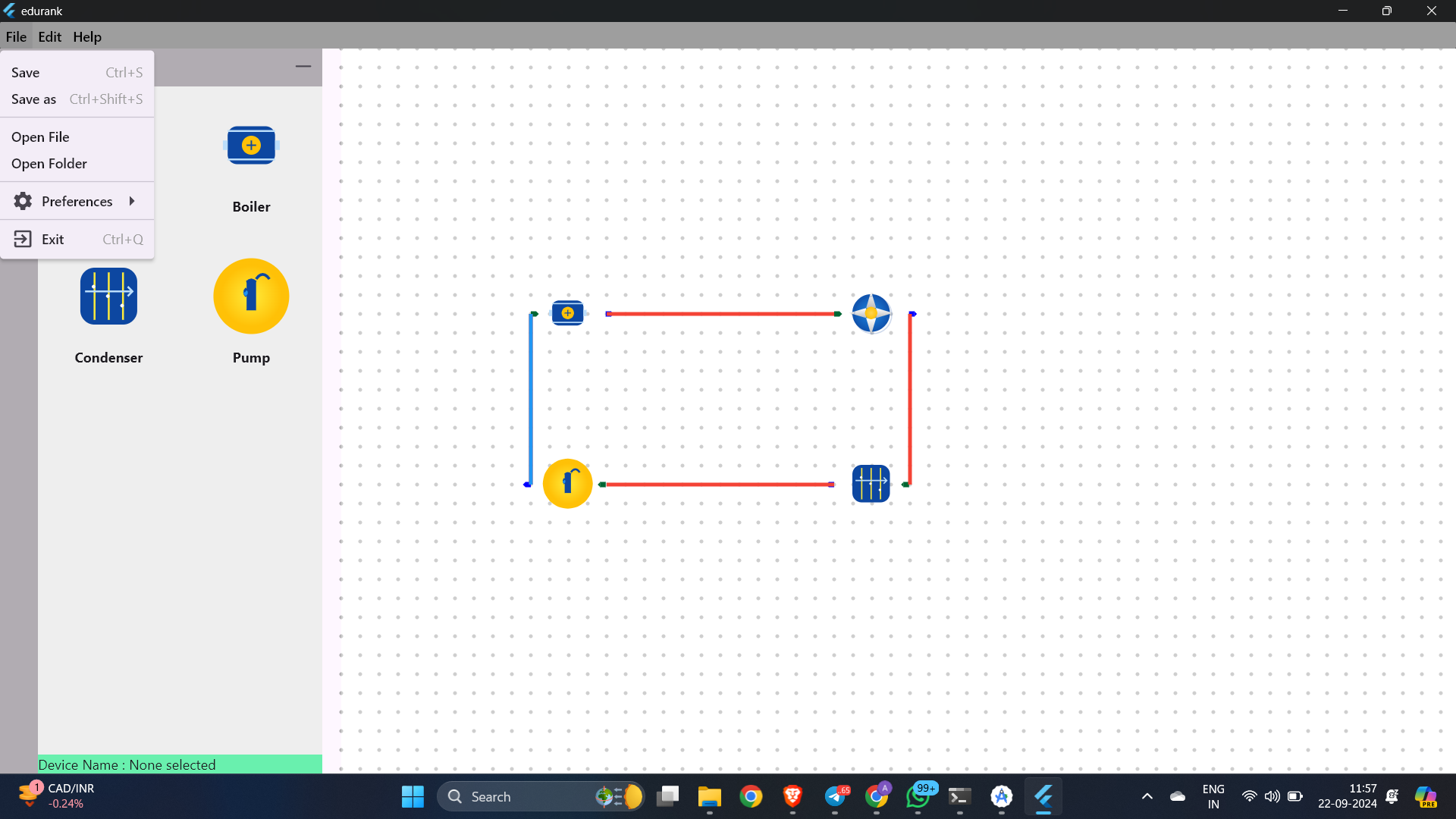Click the Windows taskbar Search box
This screenshot has height=819, width=1456.
(x=541, y=796)
